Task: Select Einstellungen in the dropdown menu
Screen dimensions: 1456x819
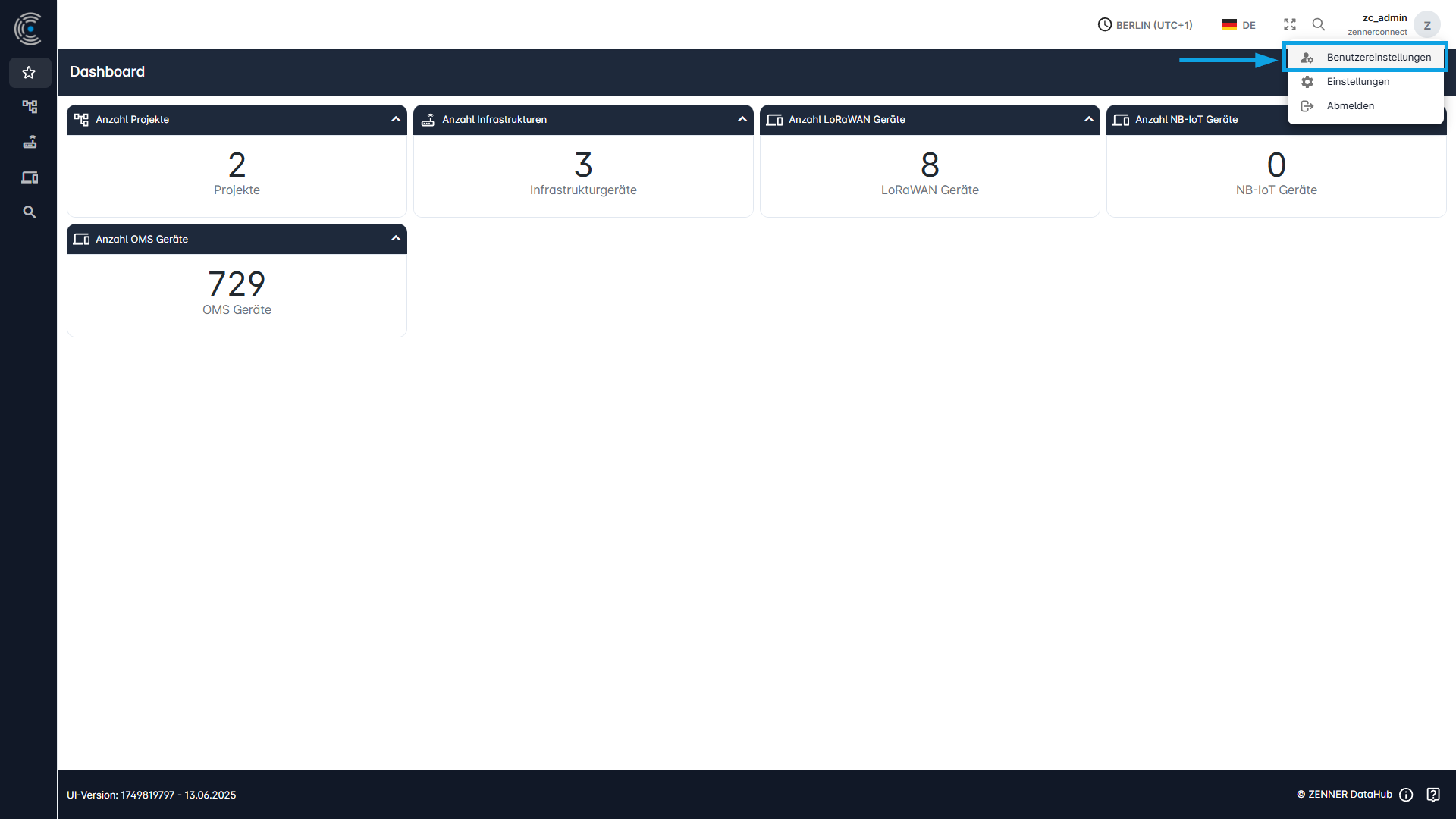Action: pyautogui.click(x=1357, y=81)
